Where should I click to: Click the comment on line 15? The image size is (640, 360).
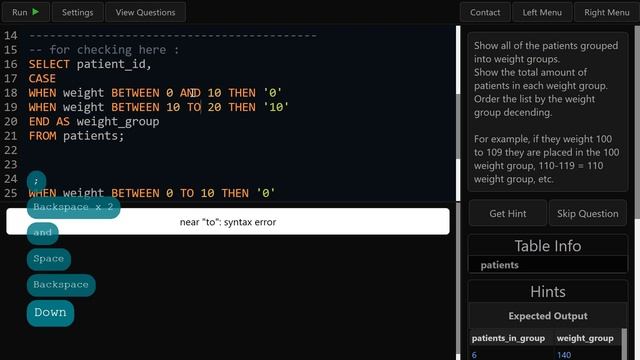[x=104, y=50]
